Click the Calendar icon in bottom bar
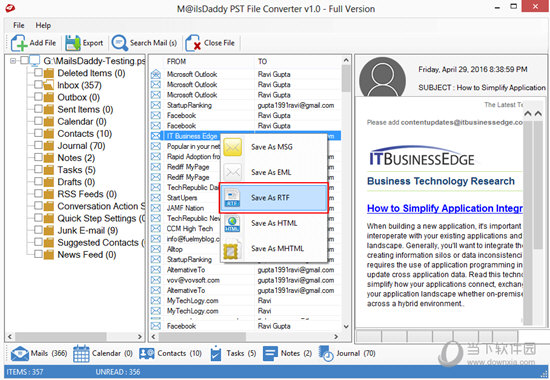Viewport: 550px width, 380px height. (x=81, y=353)
